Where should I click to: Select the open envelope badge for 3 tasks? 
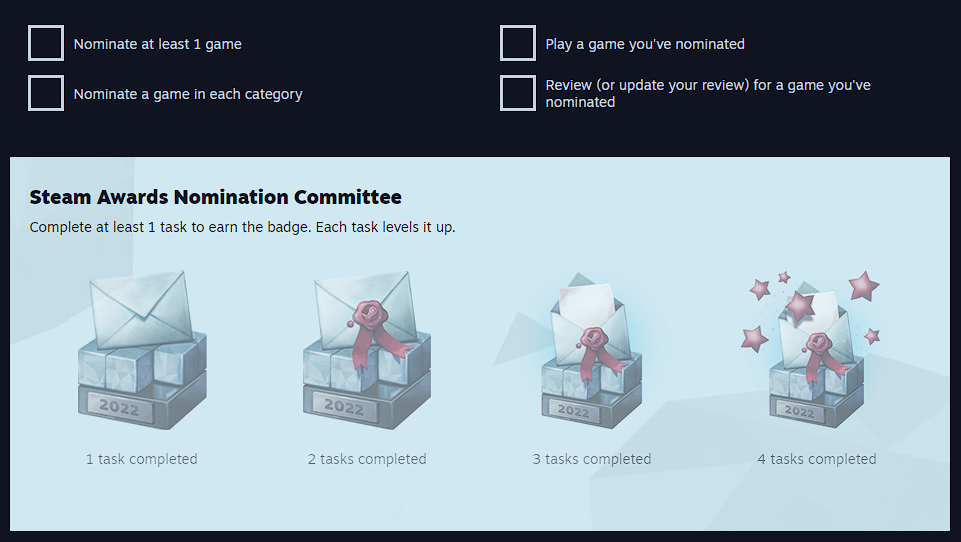(592, 350)
